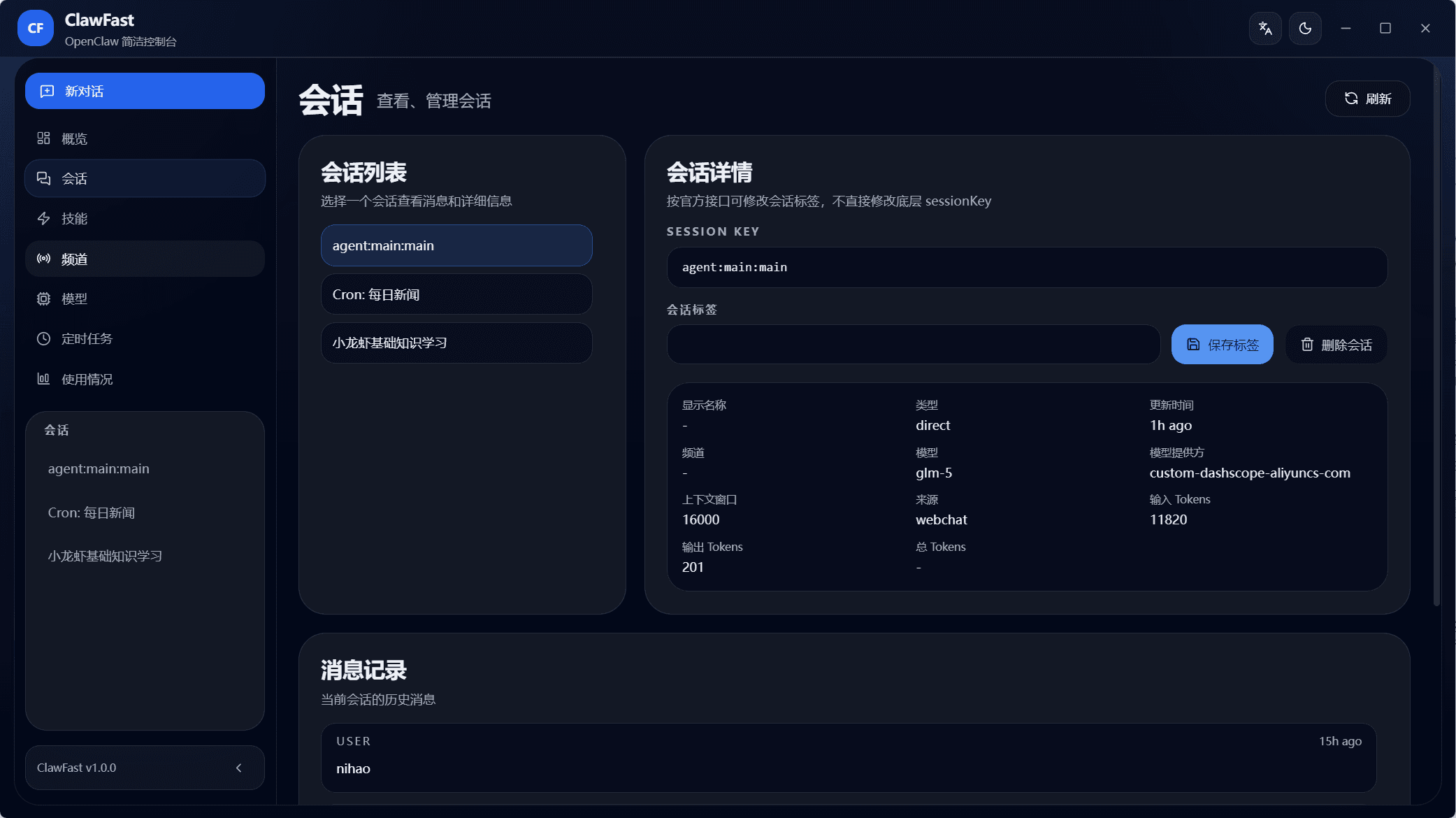Viewport: 1456px width, 818px height.
Task: Toggle dark mode with the moon icon
Action: click(x=1305, y=28)
